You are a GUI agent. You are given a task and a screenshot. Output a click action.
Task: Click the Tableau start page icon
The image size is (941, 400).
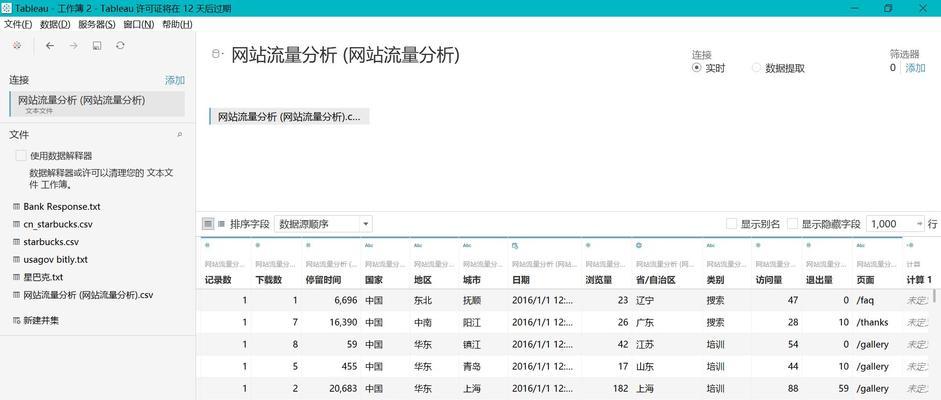click(x=17, y=46)
